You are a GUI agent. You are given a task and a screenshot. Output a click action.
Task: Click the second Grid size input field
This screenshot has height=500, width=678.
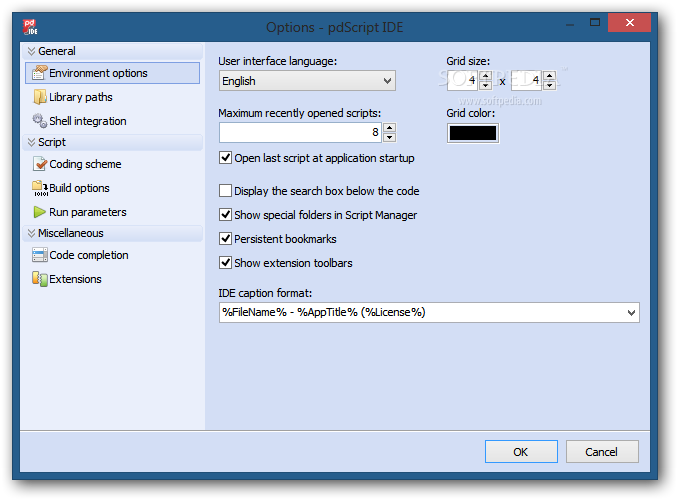point(526,80)
